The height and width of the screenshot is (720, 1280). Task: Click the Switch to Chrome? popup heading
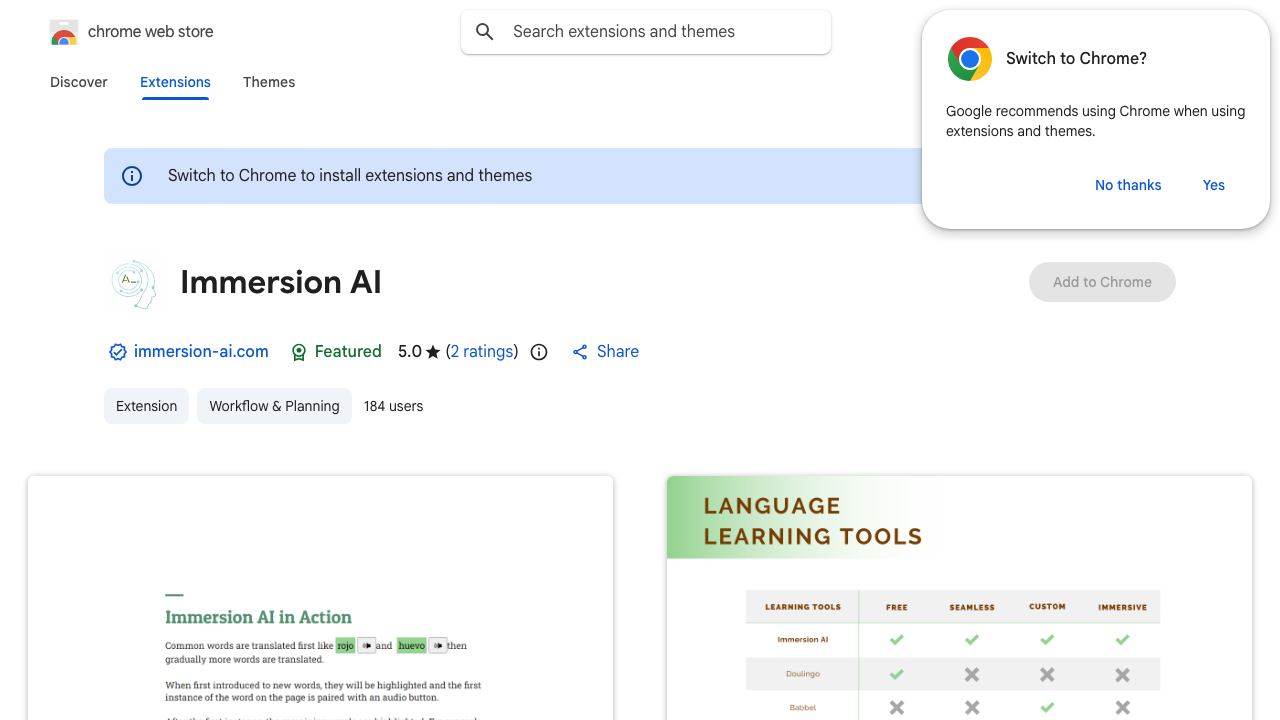[1076, 59]
